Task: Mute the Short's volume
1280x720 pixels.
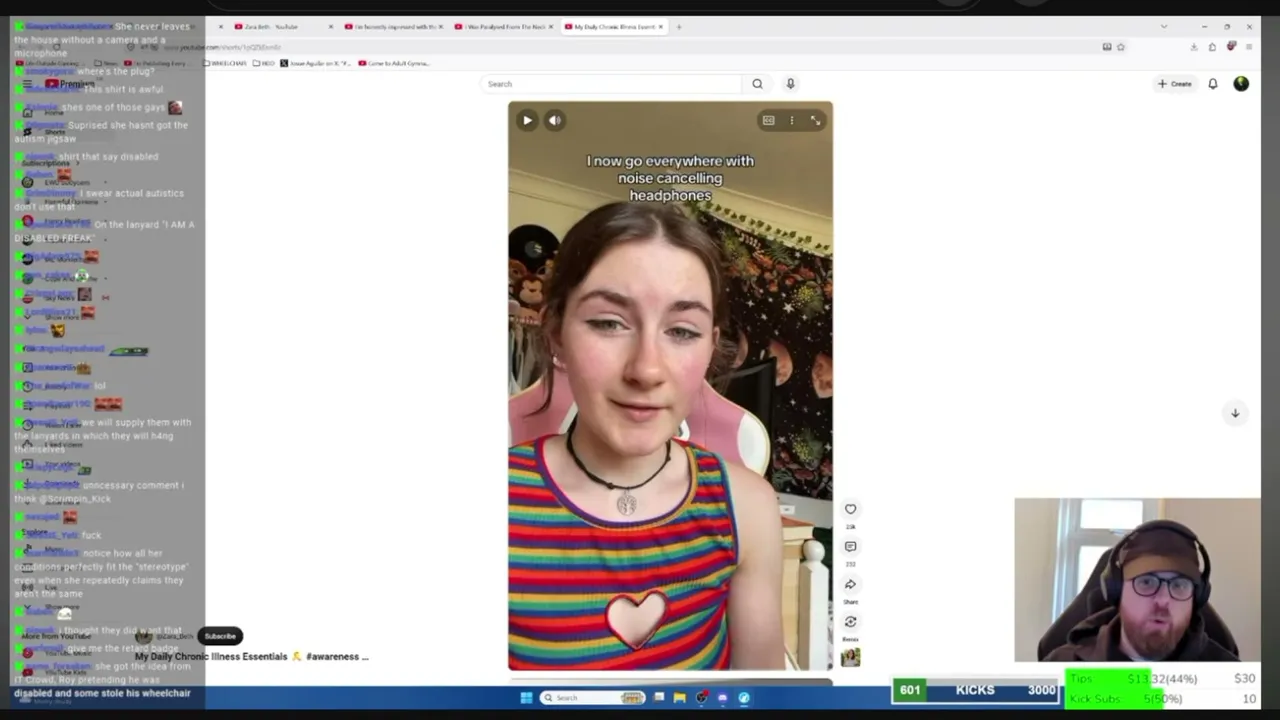Action: click(x=555, y=120)
